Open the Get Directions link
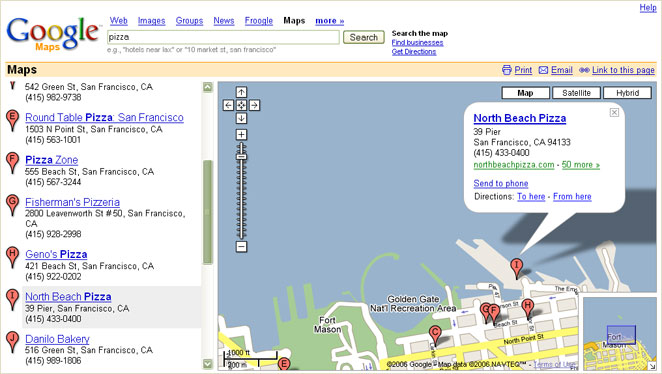Viewport: 662px width, 374px height. 414,51
